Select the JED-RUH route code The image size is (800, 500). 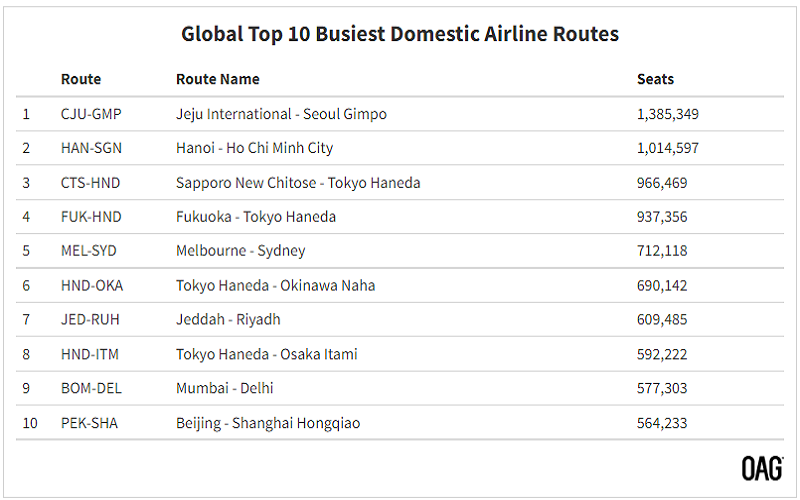[90, 319]
